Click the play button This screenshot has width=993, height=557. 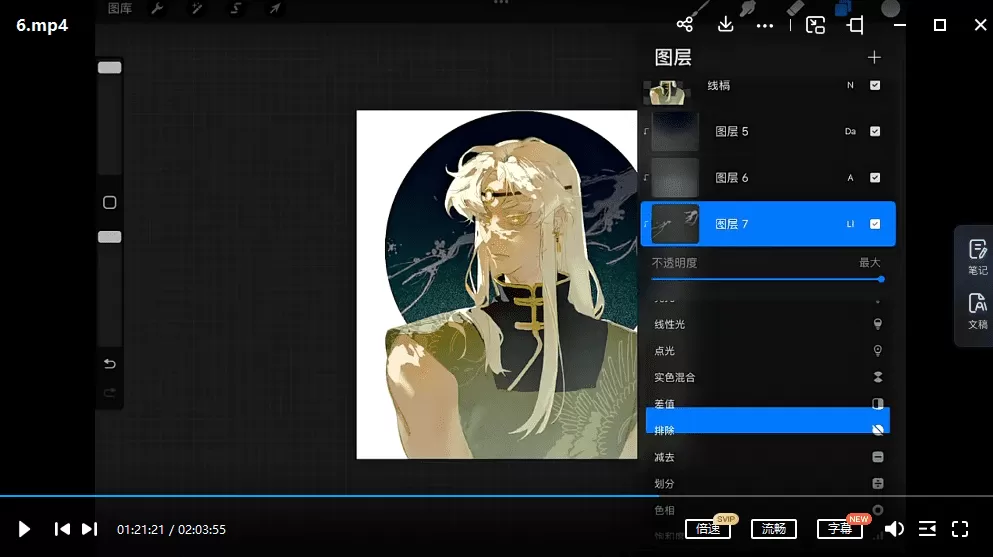tap(25, 529)
